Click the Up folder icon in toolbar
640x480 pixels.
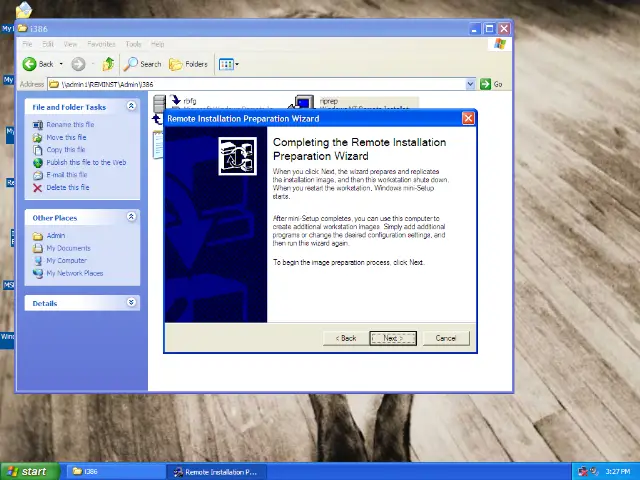(108, 64)
